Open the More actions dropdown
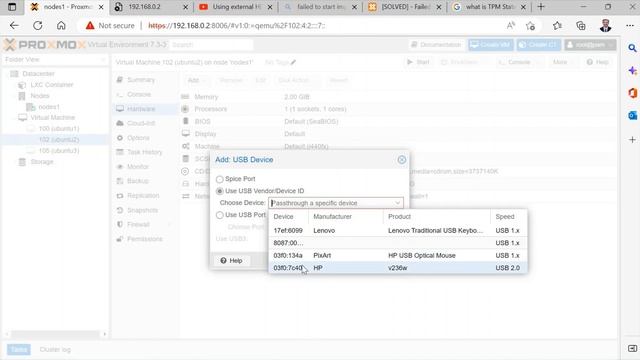This screenshot has height=360, width=640. click(562, 62)
